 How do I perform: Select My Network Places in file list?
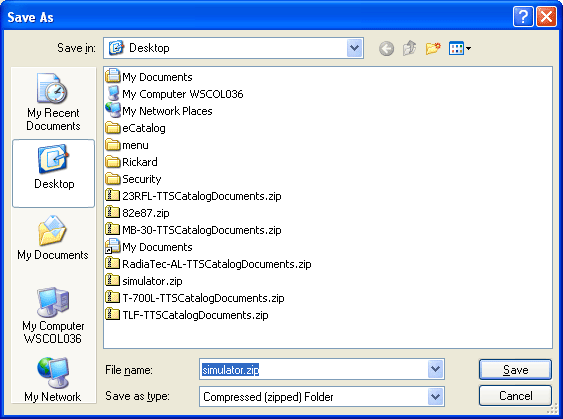pyautogui.click(x=159, y=111)
